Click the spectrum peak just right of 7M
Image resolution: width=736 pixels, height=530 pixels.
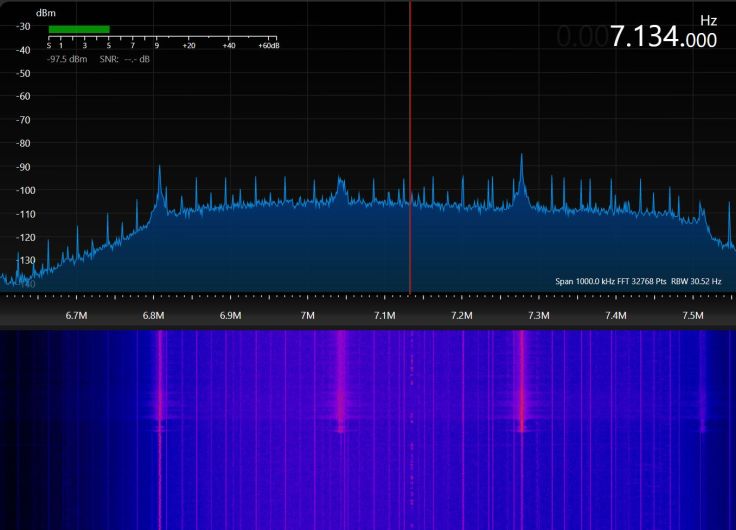coord(341,182)
